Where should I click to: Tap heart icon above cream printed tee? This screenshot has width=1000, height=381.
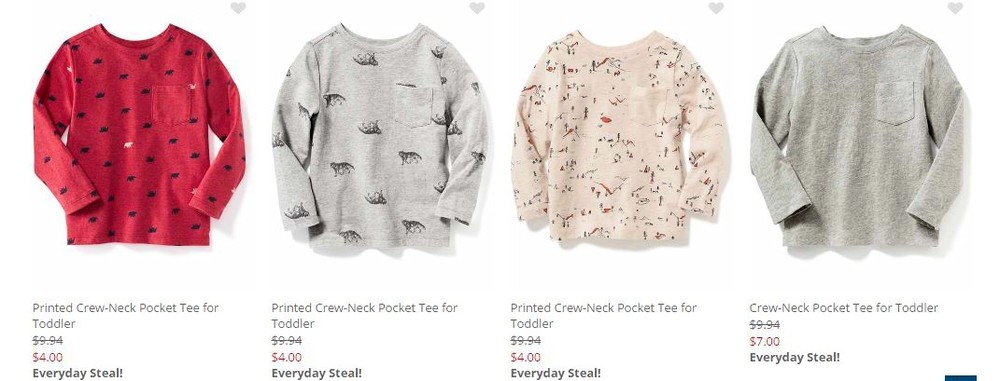tap(716, 8)
